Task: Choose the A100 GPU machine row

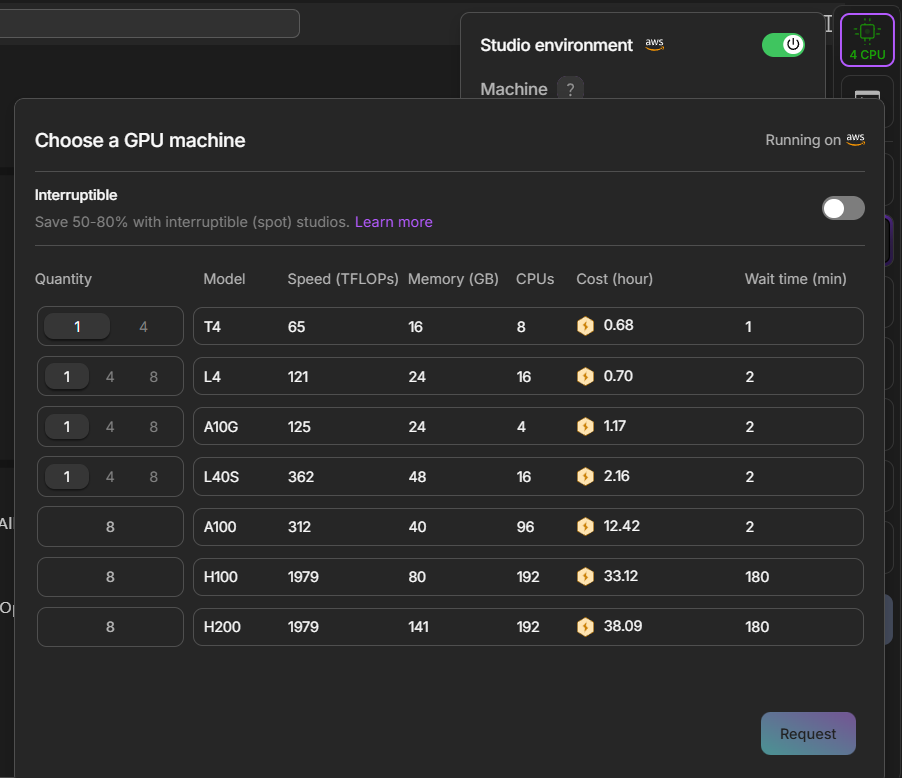Action: coord(527,527)
